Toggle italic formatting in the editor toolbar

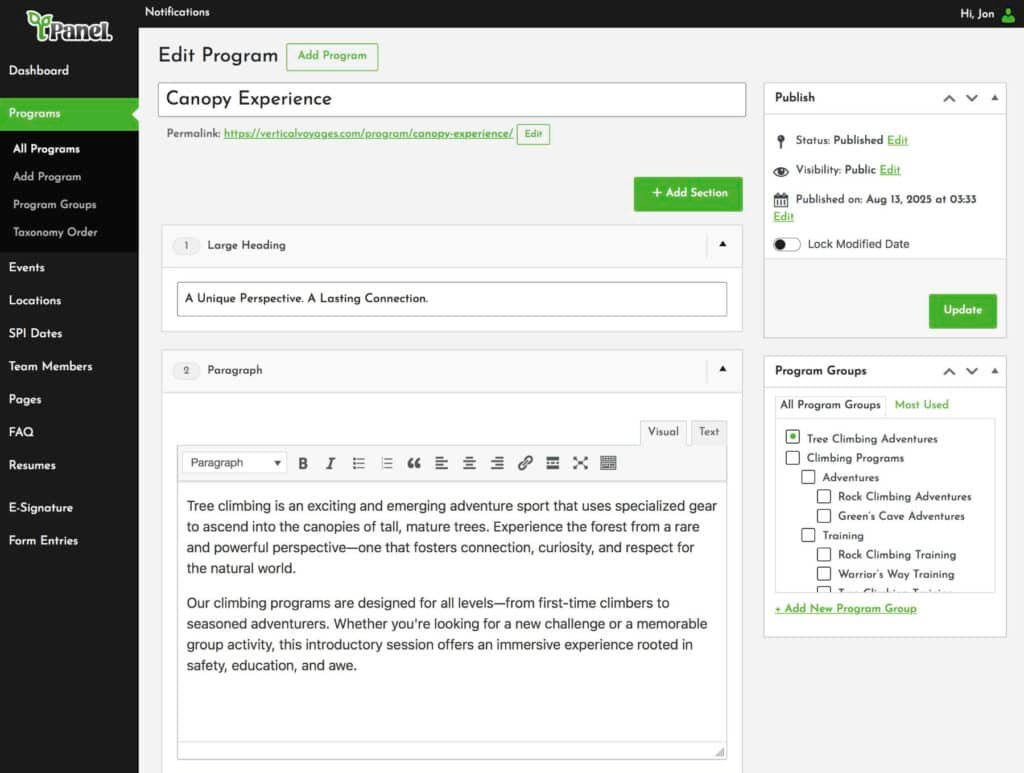(x=330, y=463)
